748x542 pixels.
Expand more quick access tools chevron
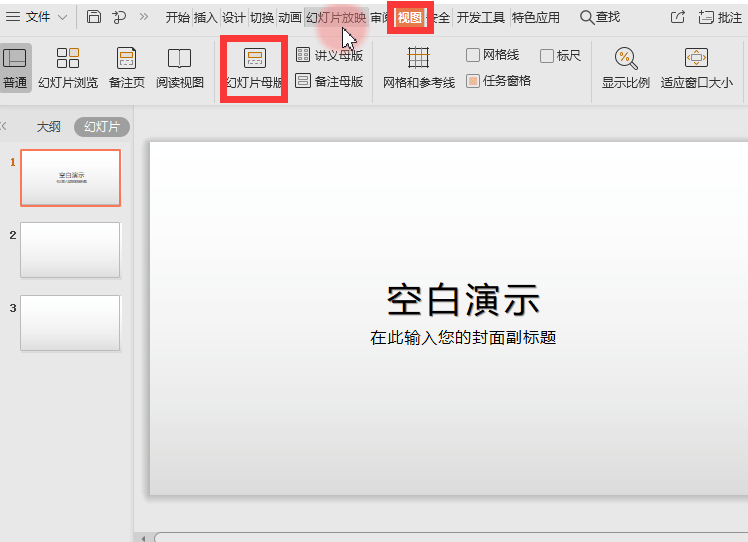point(144,17)
